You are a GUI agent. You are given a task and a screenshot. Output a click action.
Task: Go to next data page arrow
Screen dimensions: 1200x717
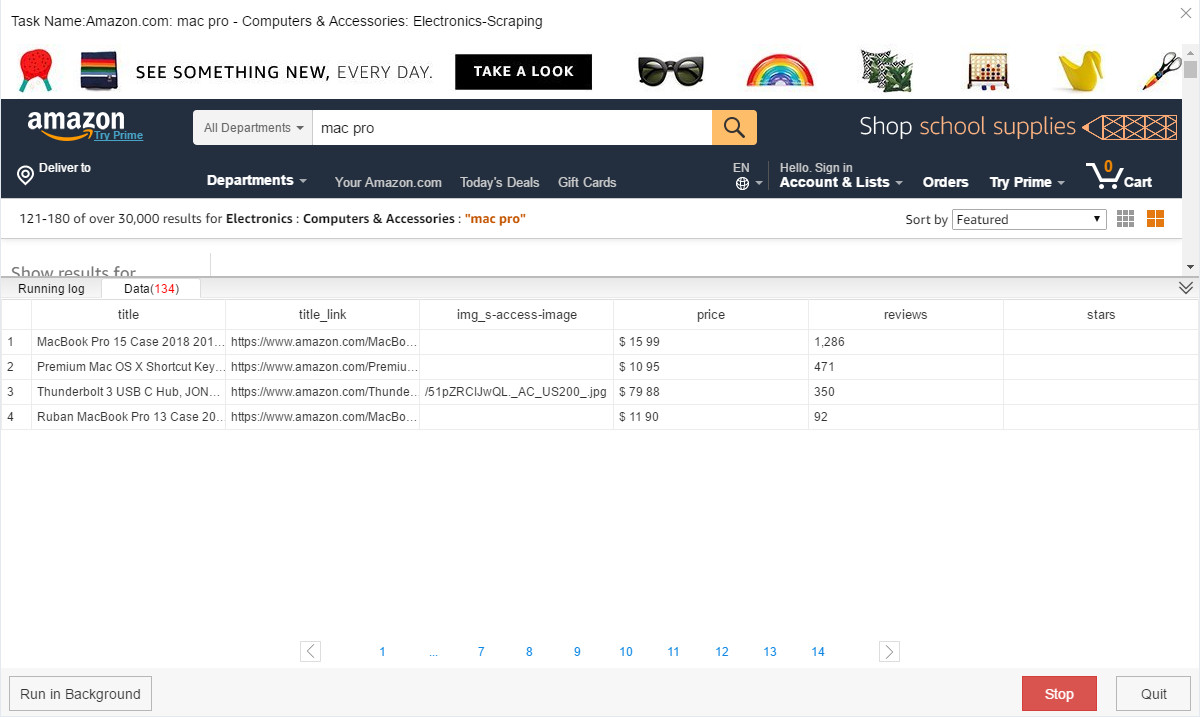click(x=889, y=652)
